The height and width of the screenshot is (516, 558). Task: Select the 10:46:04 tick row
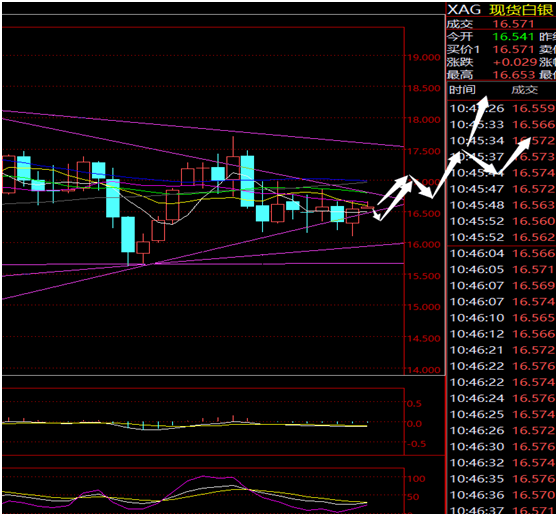(x=502, y=253)
